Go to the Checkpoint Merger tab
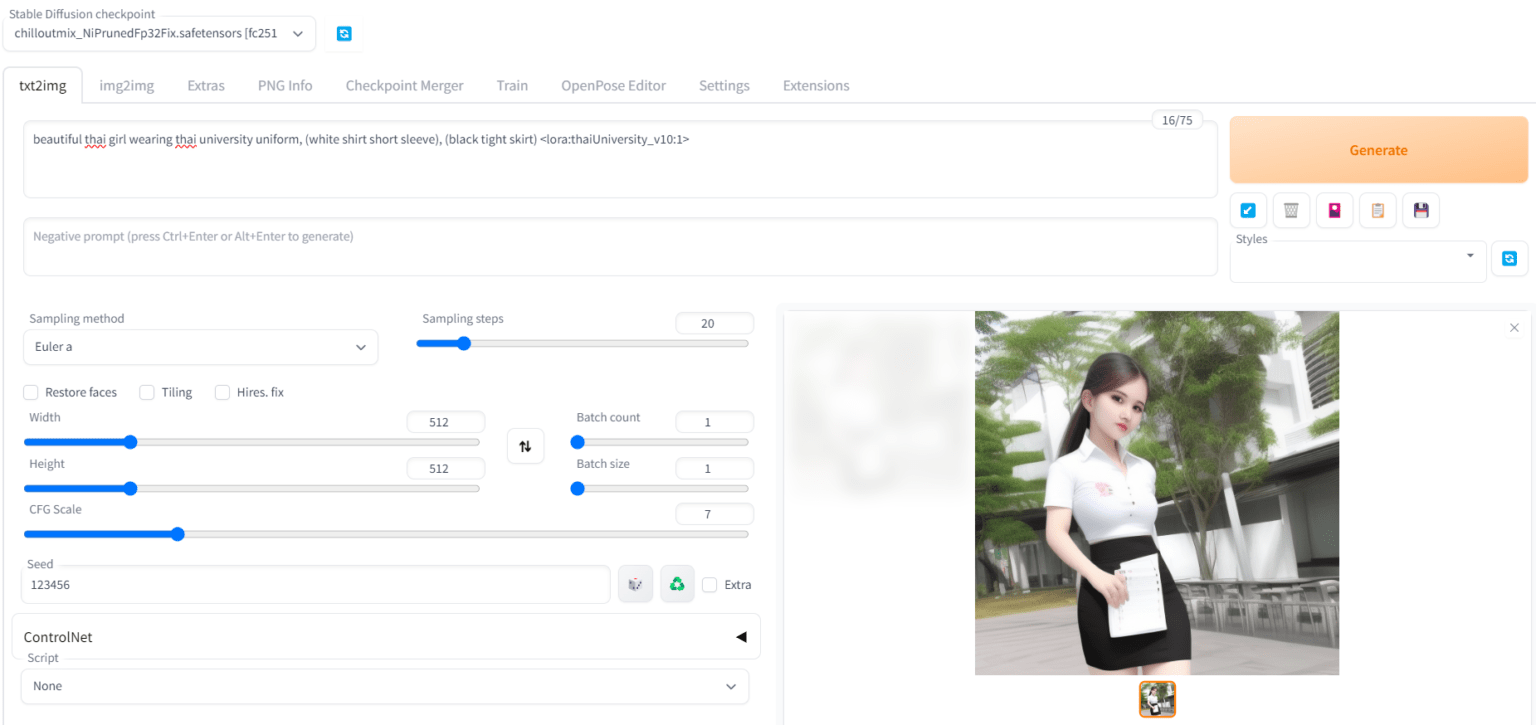 (x=404, y=85)
